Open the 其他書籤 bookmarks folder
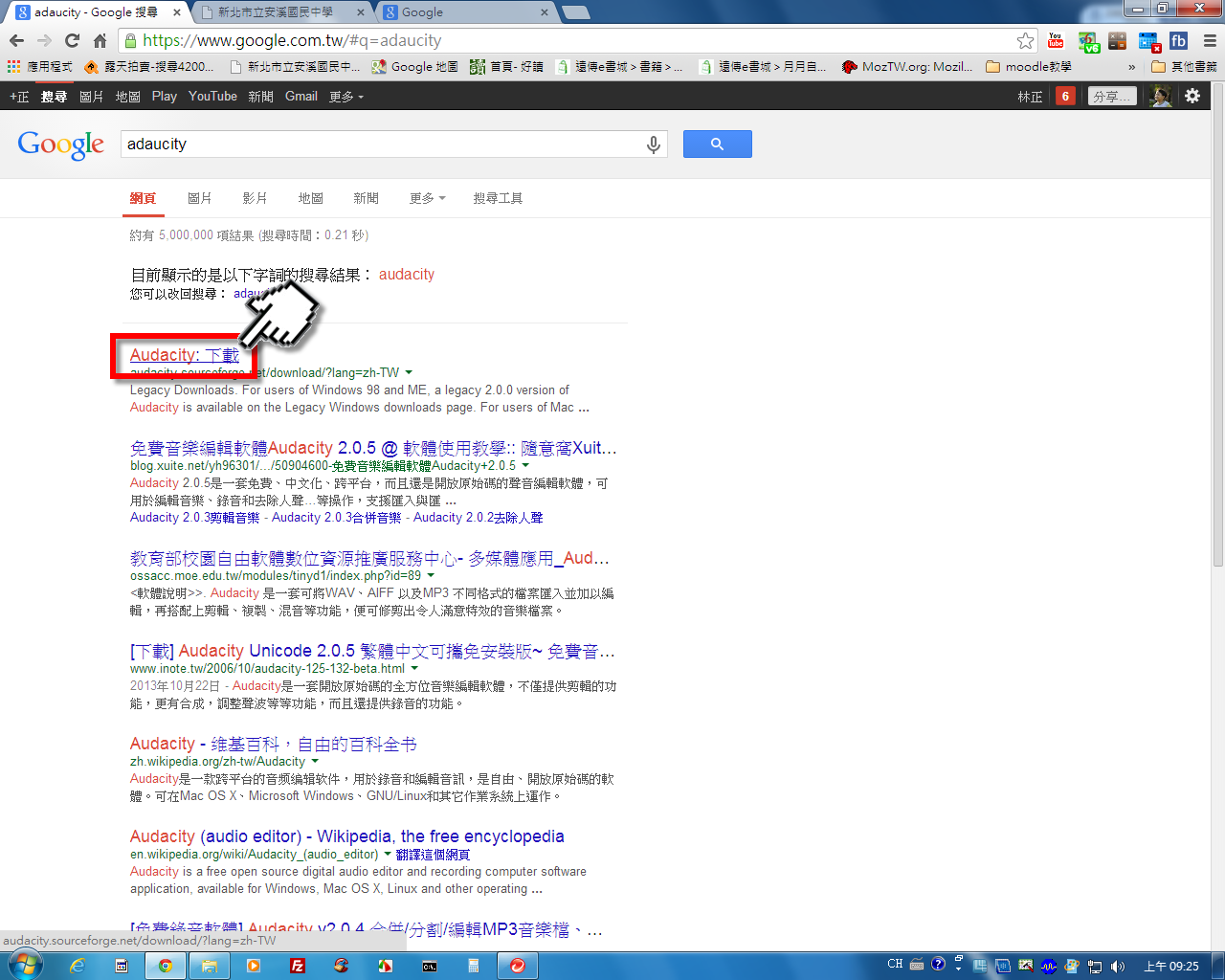 pyautogui.click(x=1184, y=67)
